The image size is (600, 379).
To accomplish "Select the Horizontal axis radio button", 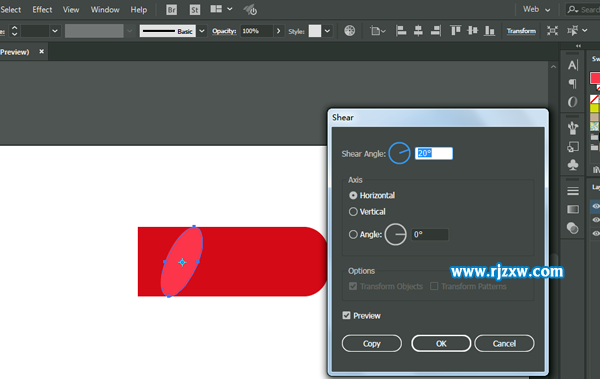I will [x=353, y=195].
